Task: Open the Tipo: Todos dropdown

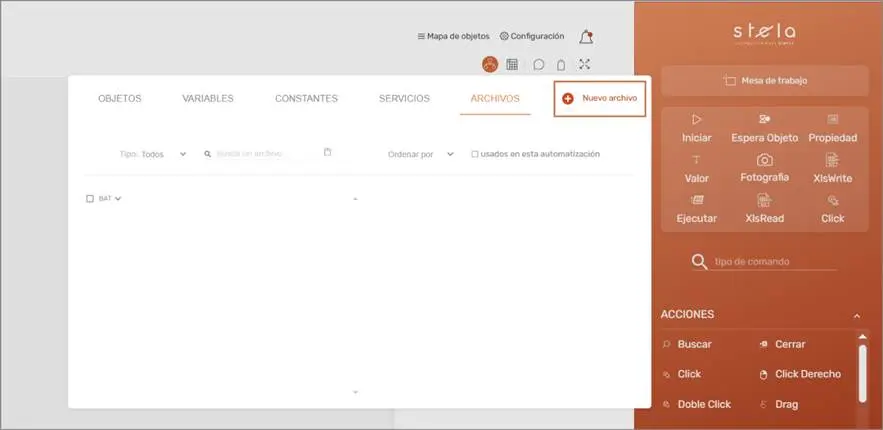Action: 153,154
